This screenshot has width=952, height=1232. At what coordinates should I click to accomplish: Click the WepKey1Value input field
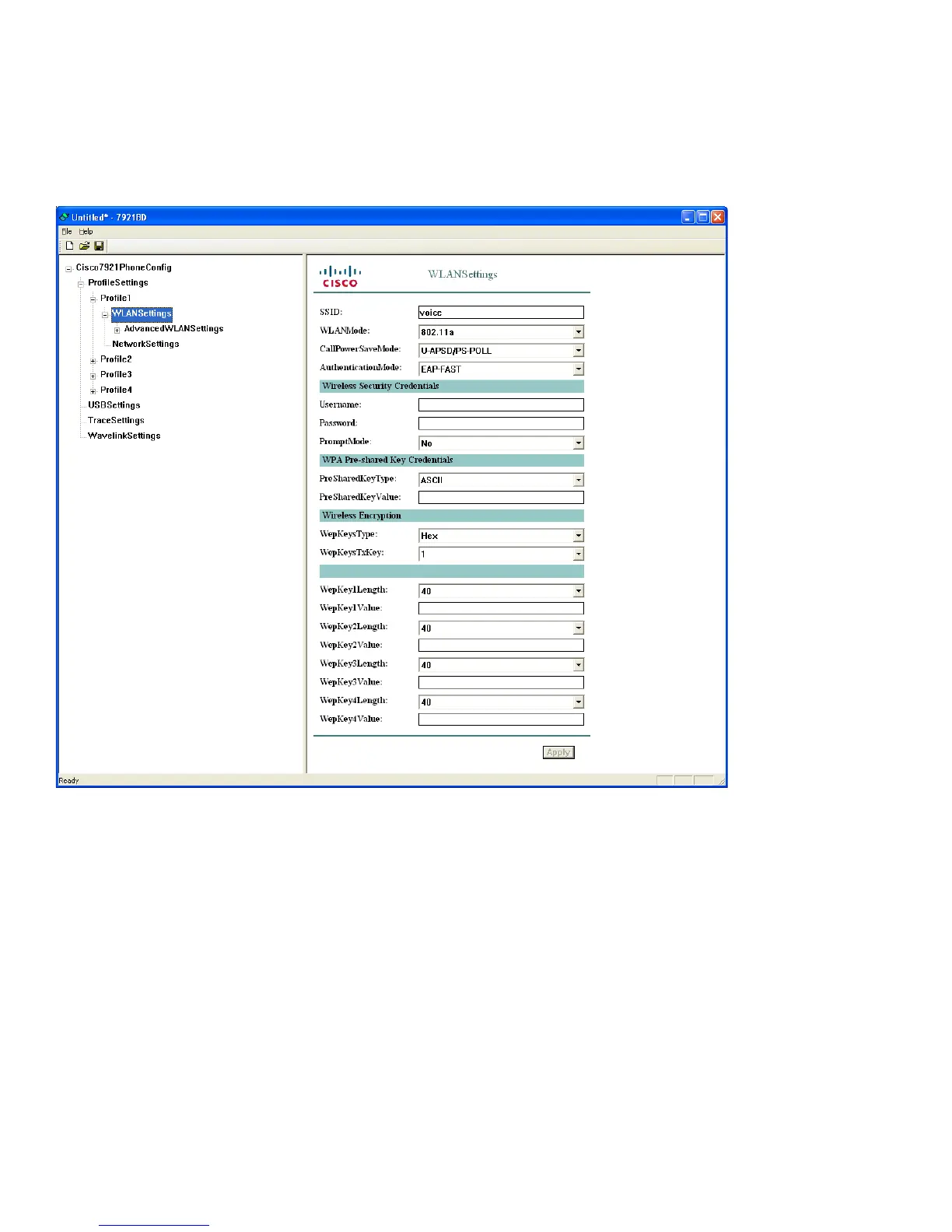(501, 608)
